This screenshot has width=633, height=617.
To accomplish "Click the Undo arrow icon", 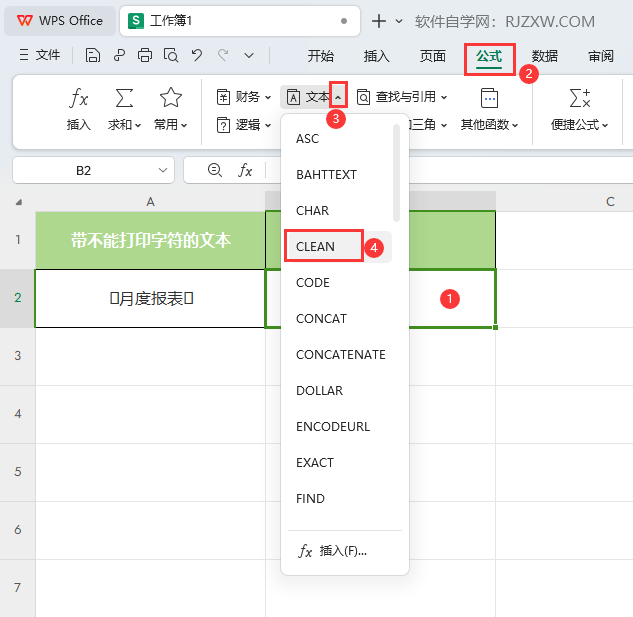I will (x=197, y=55).
